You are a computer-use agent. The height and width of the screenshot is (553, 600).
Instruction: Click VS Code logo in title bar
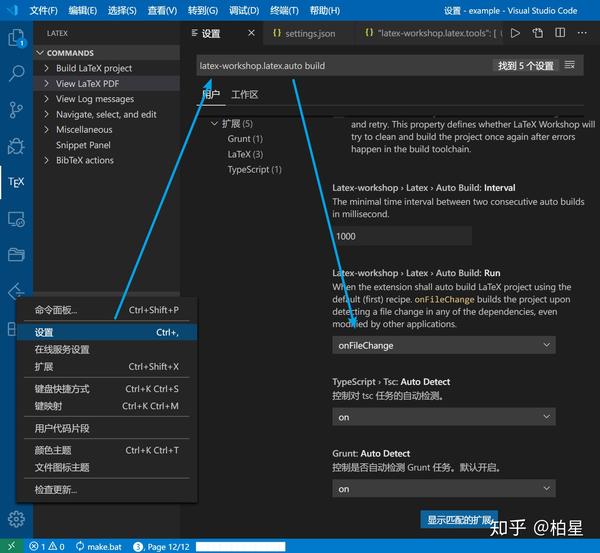[13, 10]
